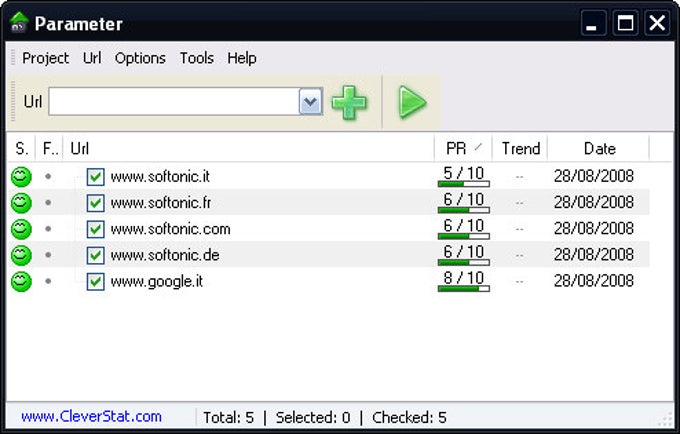The height and width of the screenshot is (434, 680).
Task: Click the 6 / 10 PageRank bar for softonic.fr
Action: (464, 210)
